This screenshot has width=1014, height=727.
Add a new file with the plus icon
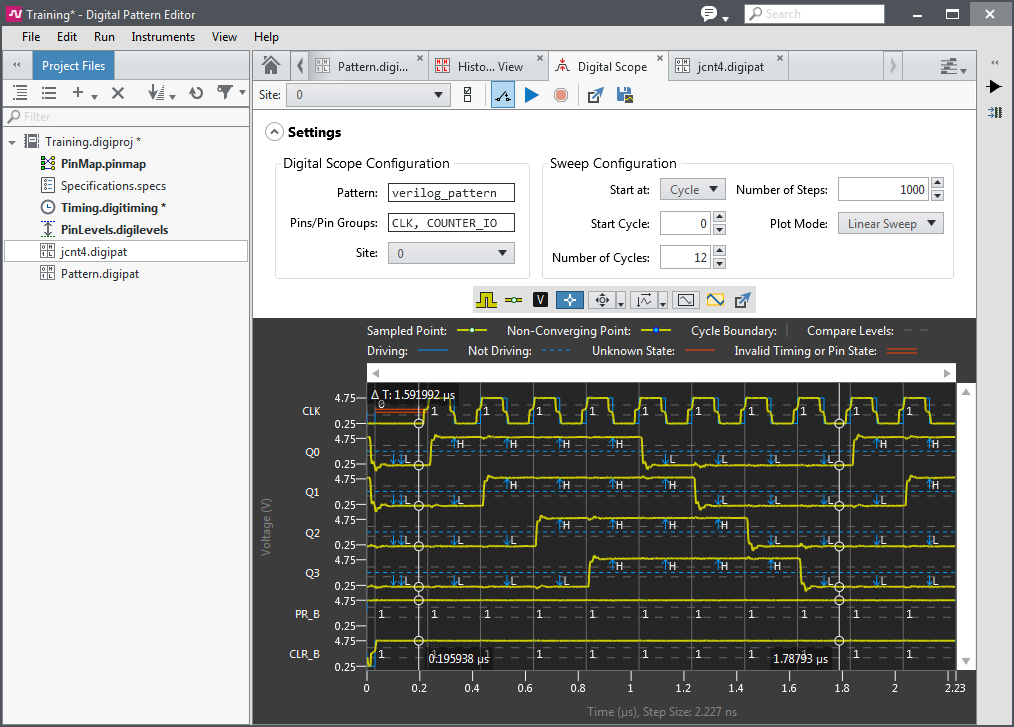pyautogui.click(x=78, y=92)
